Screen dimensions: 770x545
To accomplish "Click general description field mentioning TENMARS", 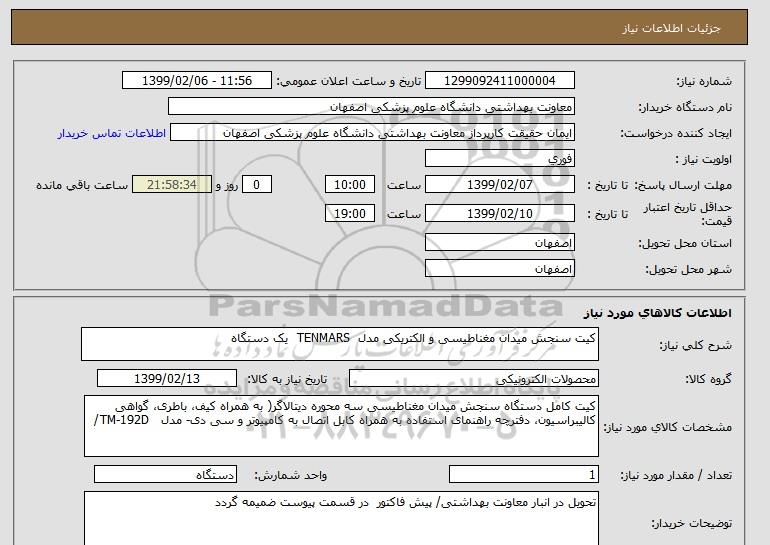I will click(x=340, y=344).
